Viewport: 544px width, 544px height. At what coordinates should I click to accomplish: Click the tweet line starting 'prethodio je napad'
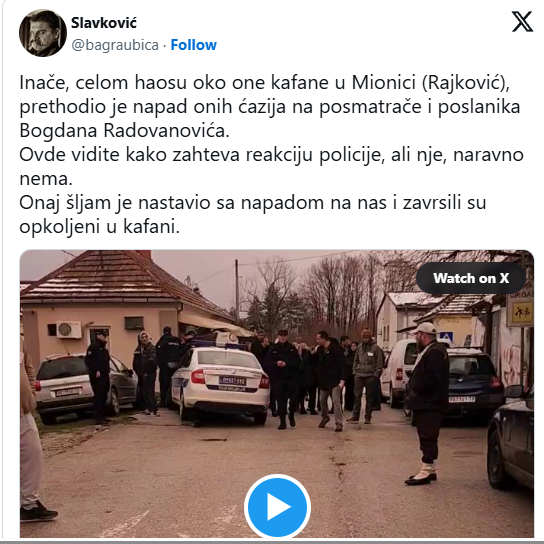pos(270,107)
